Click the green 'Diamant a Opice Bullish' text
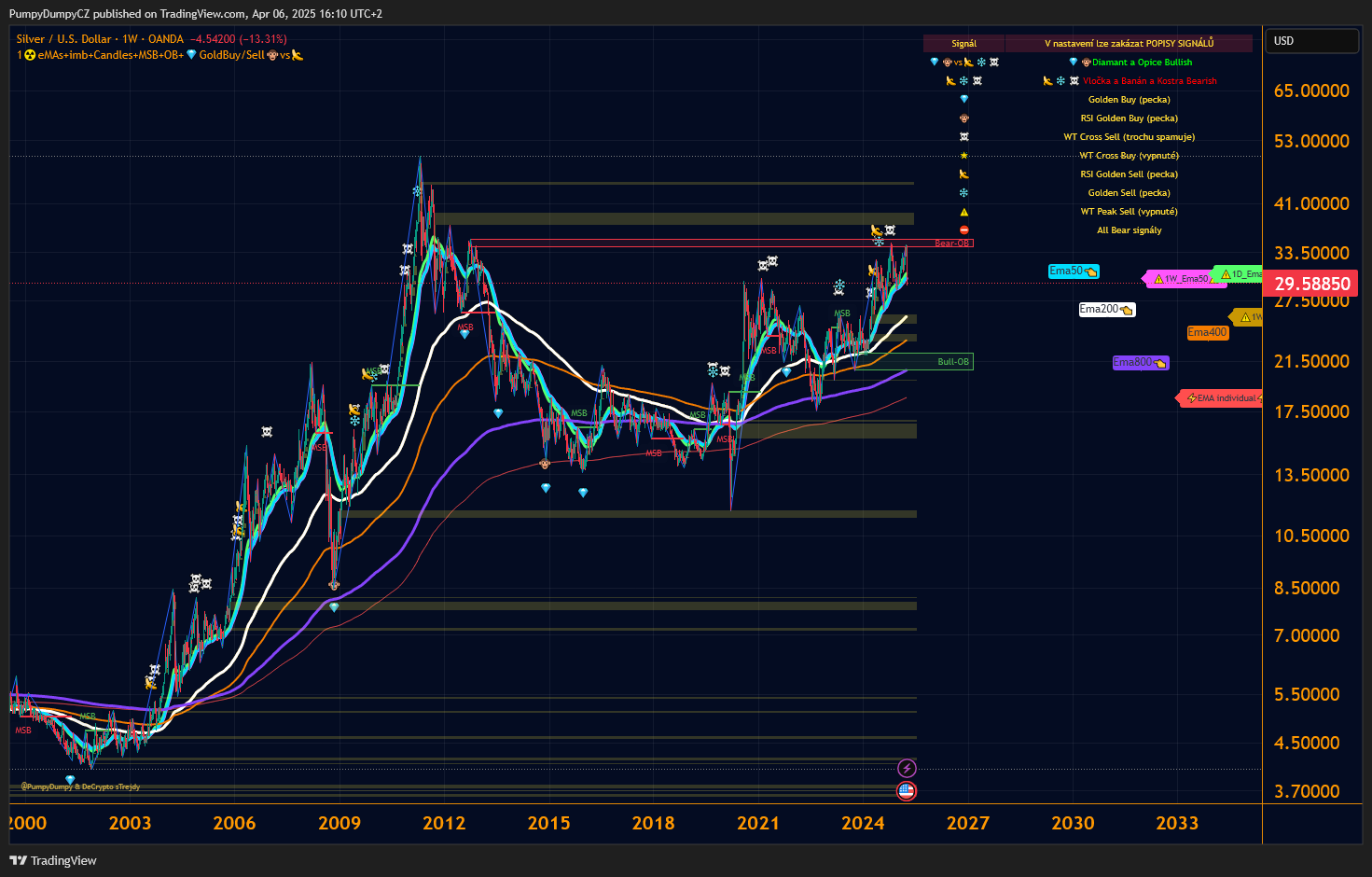The height and width of the screenshot is (877, 1372). [x=1142, y=63]
